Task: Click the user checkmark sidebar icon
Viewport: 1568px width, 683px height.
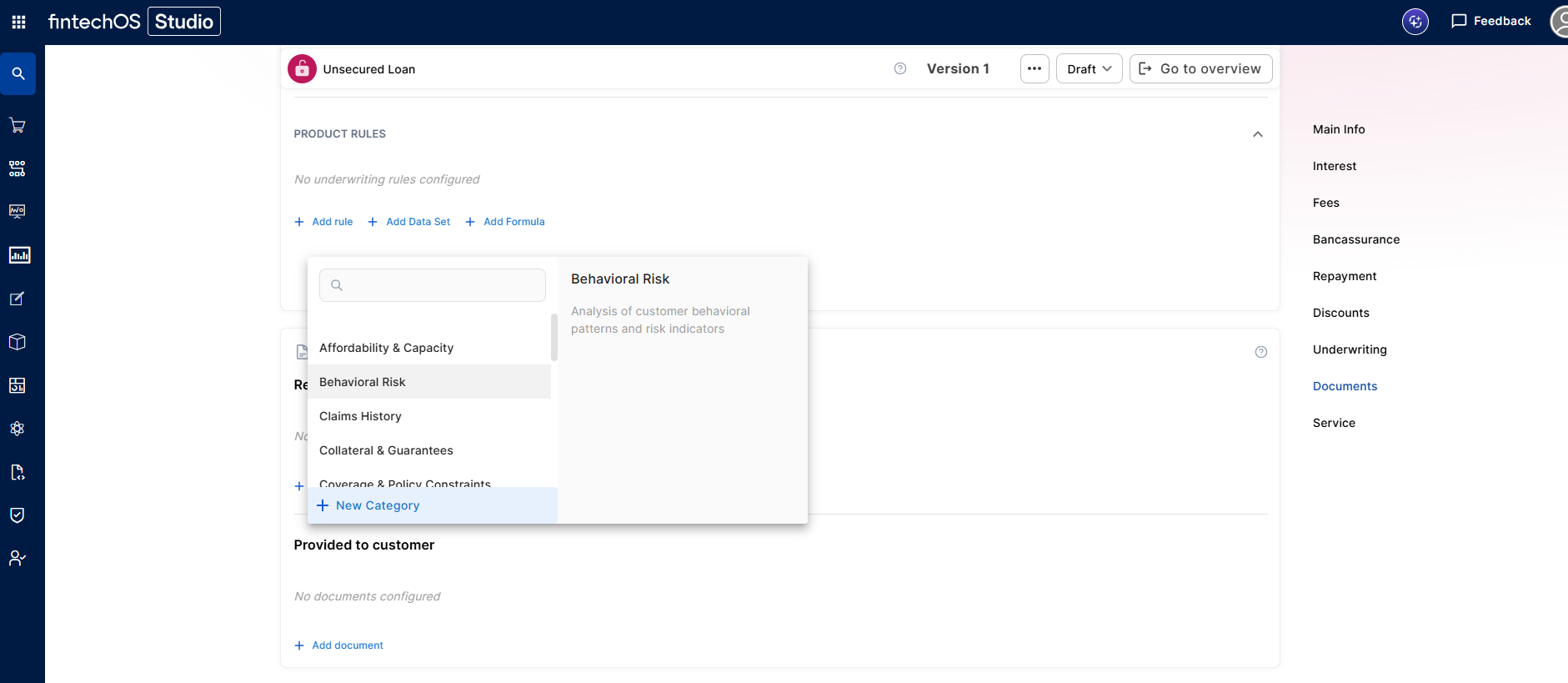Action: click(18, 559)
